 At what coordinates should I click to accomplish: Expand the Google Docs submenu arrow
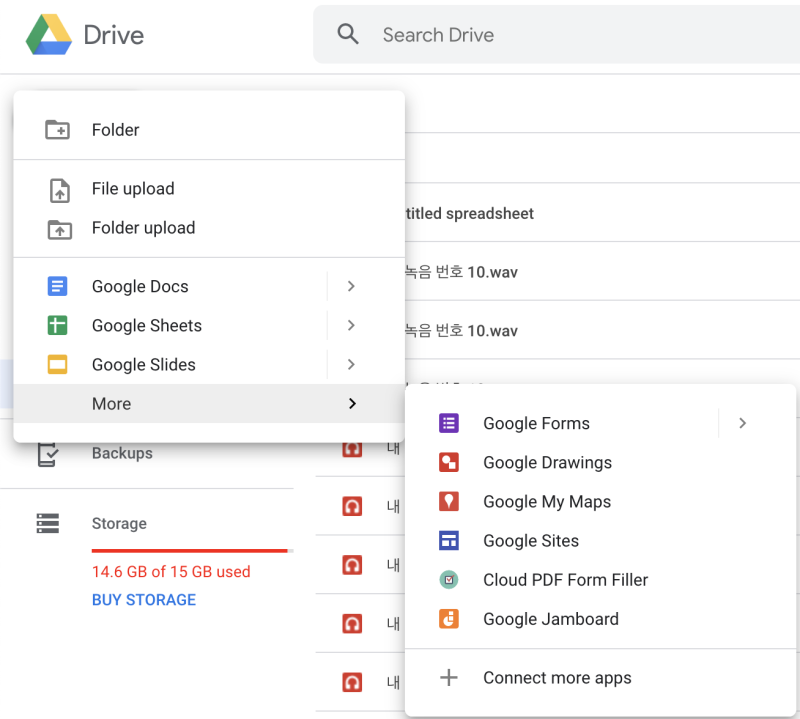[351, 286]
